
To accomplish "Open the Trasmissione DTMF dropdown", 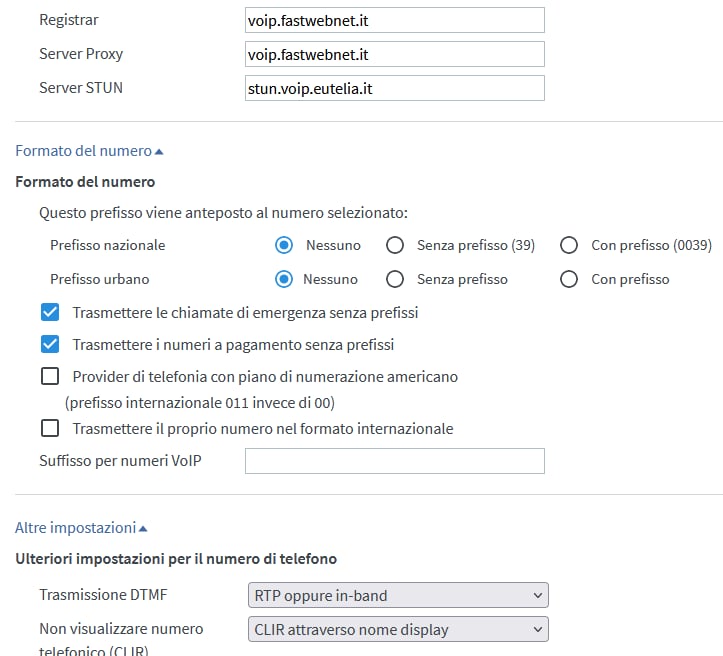I will click(398, 595).
